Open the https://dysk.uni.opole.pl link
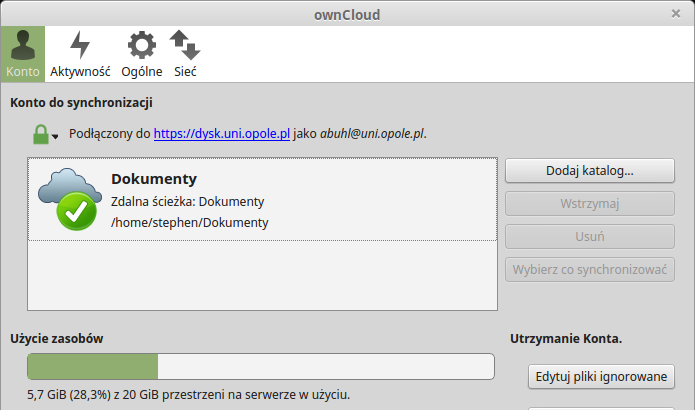Screen dimensions: 695x410 222,133
